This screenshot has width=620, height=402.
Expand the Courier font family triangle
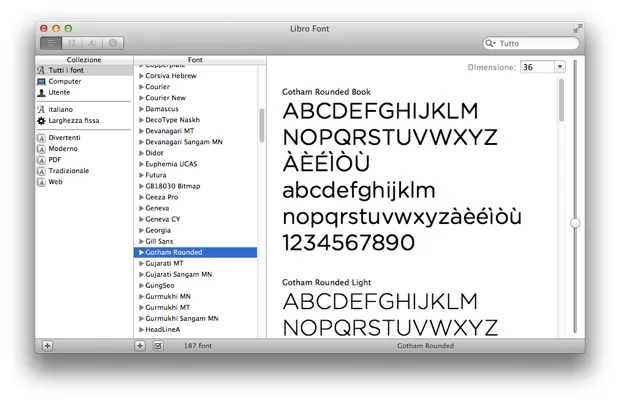point(141,87)
